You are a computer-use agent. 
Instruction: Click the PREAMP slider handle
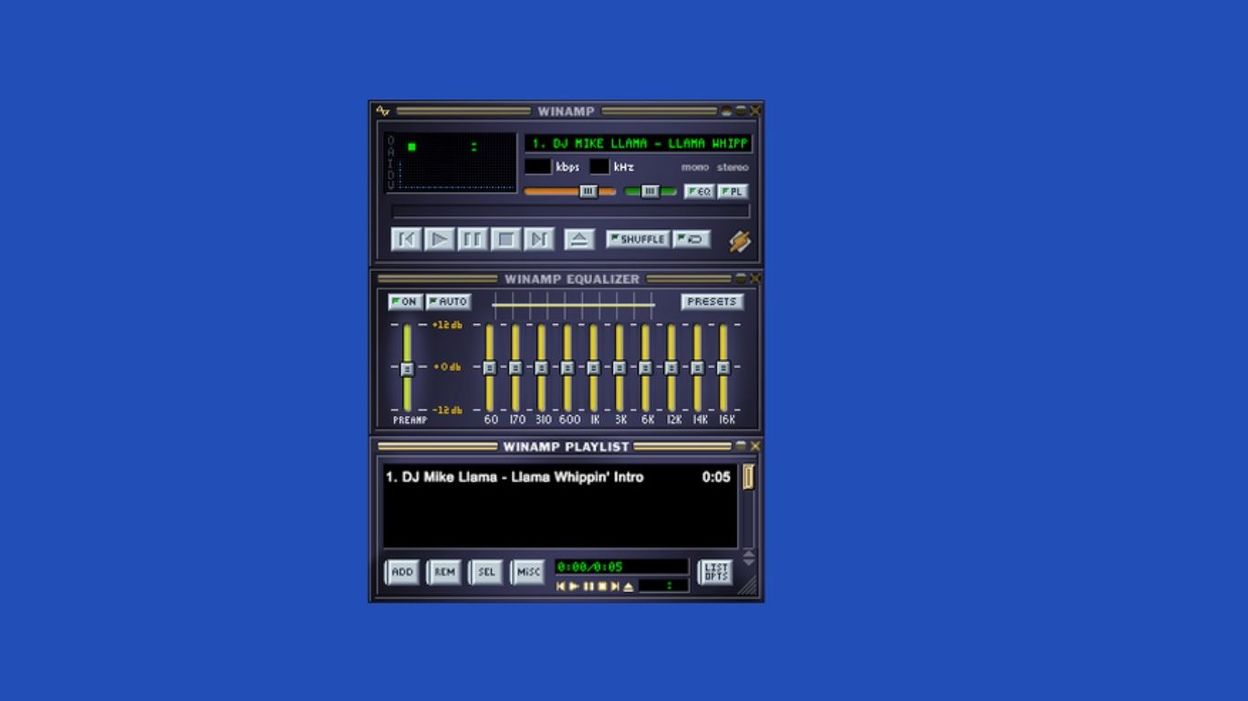point(407,369)
